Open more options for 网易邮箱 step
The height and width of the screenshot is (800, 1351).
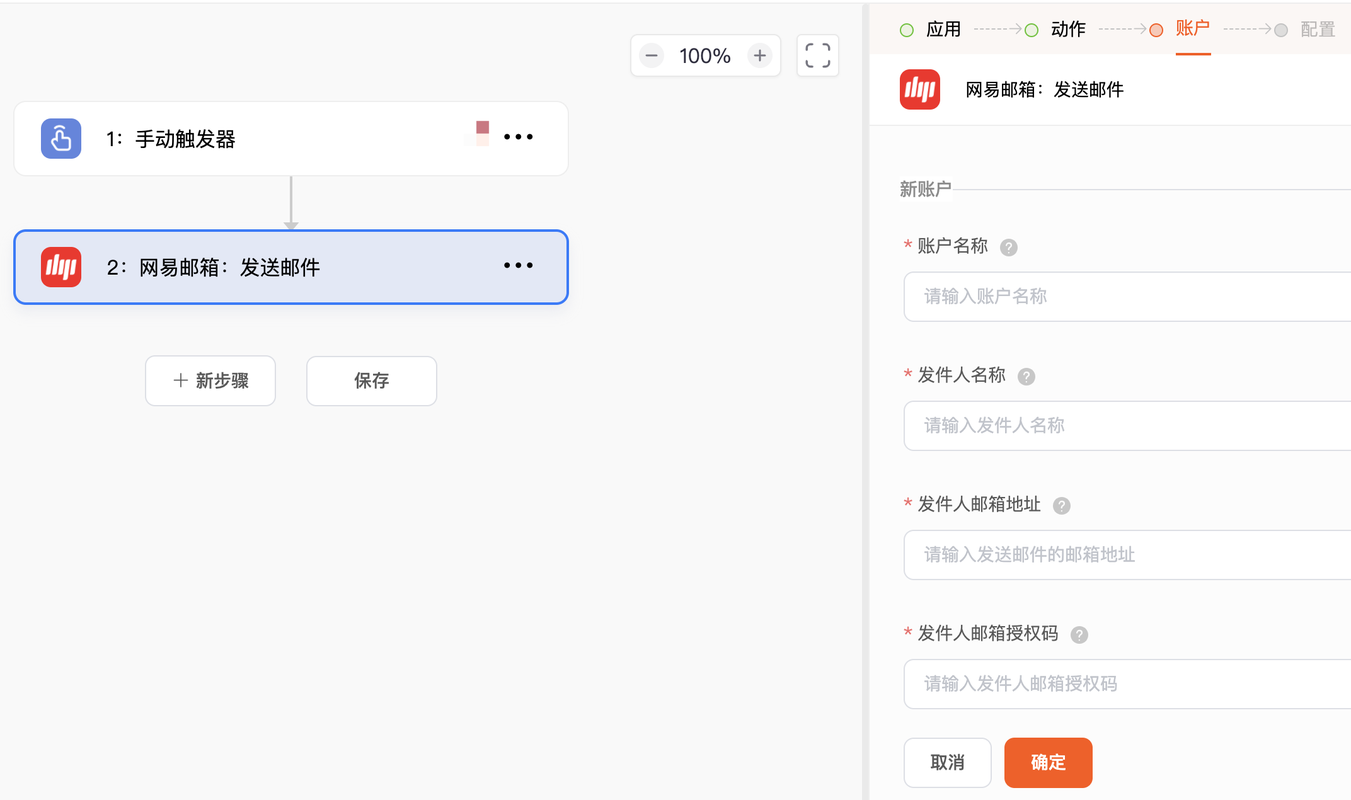click(518, 266)
